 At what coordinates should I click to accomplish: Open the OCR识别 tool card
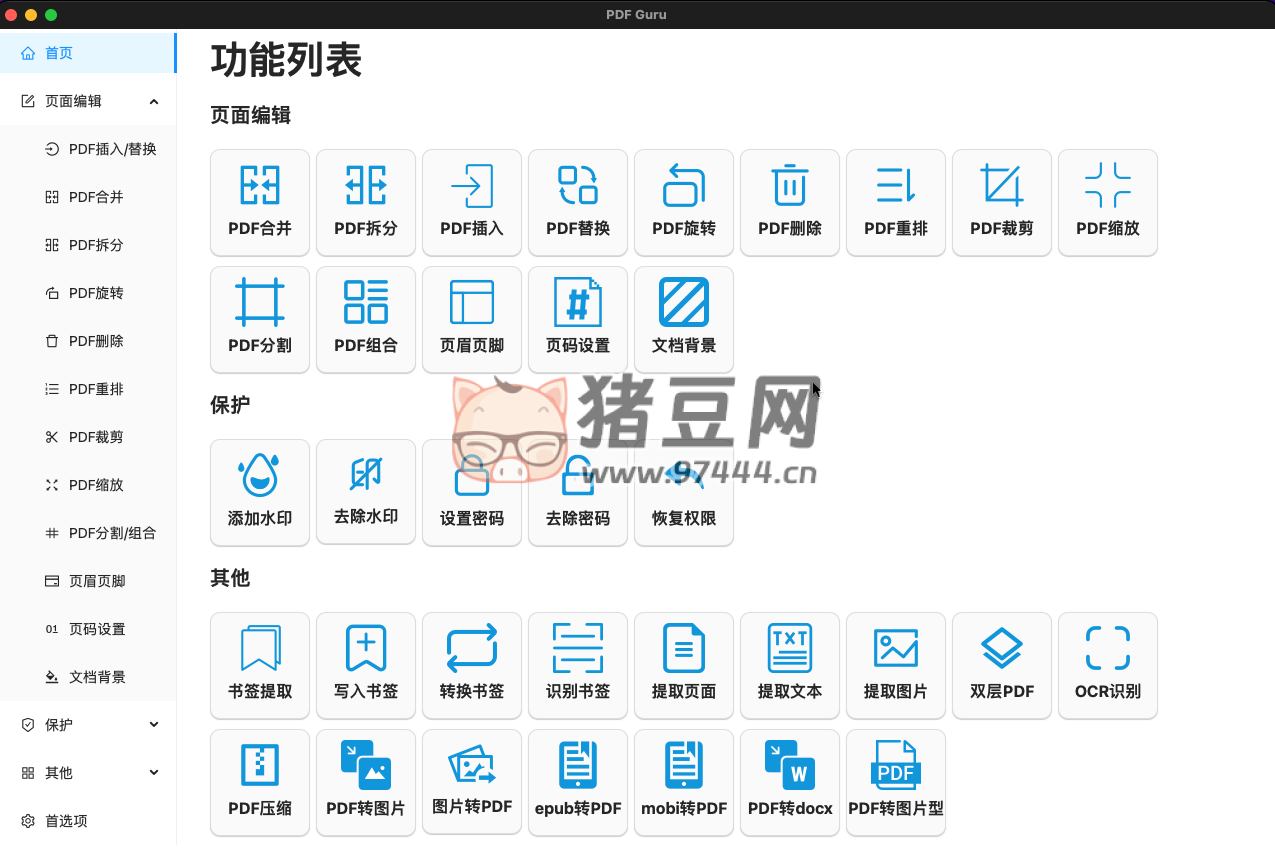1108,666
